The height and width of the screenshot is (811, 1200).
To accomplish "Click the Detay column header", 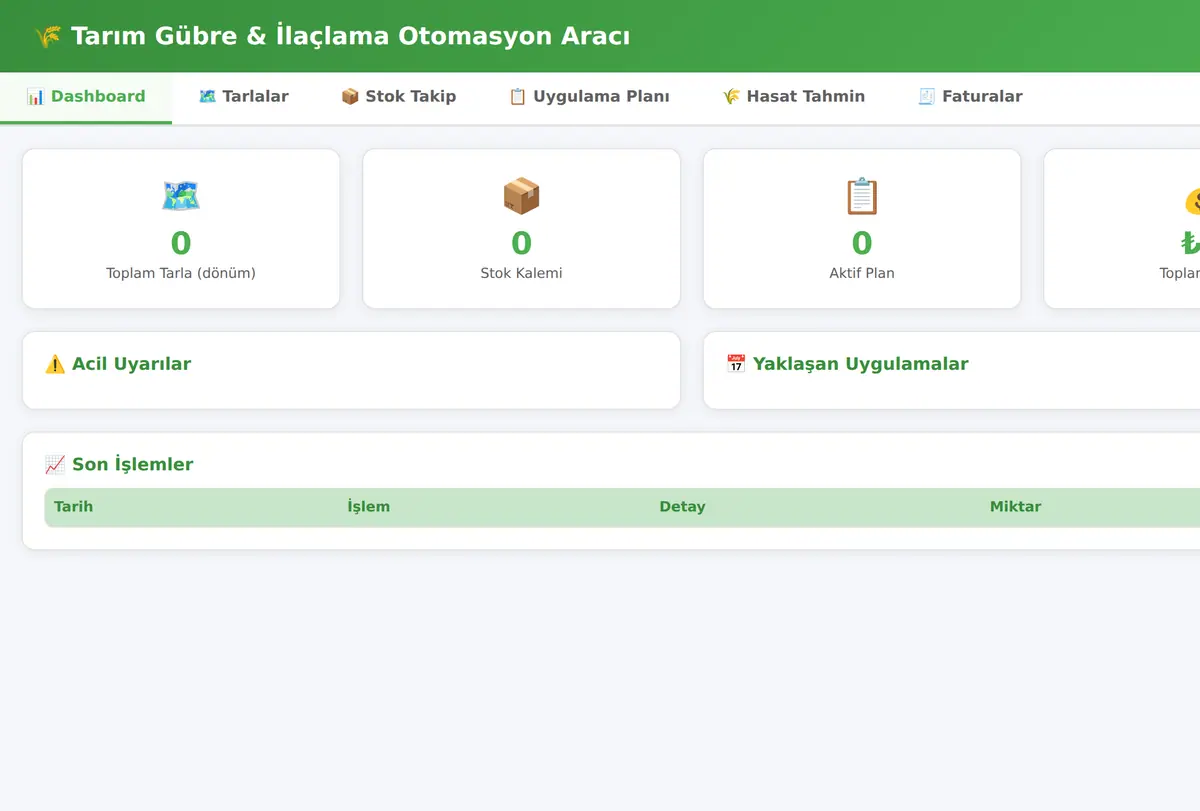I will click(x=682, y=507).
